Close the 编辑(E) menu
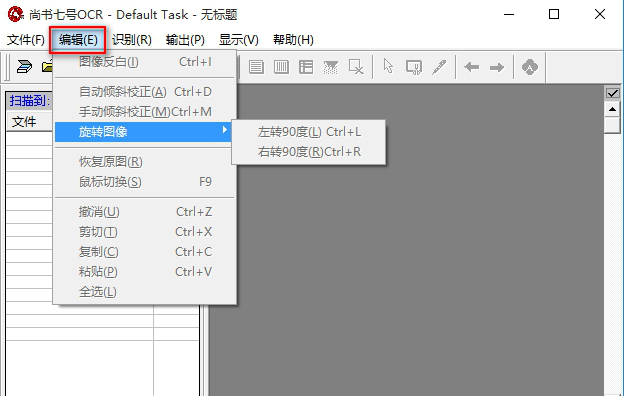The height and width of the screenshot is (411, 624). 78,40
